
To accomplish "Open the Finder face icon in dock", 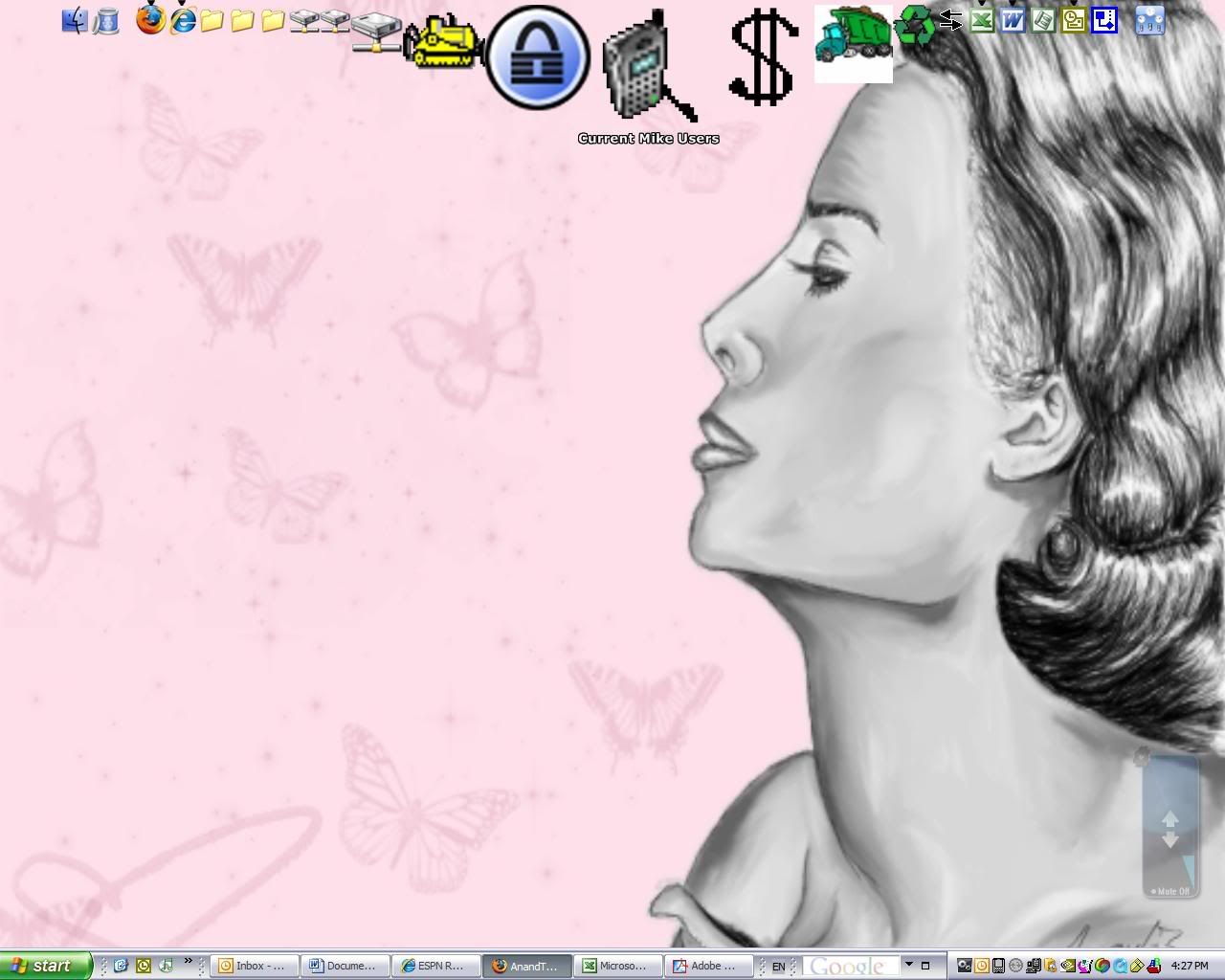I will tap(74, 20).
